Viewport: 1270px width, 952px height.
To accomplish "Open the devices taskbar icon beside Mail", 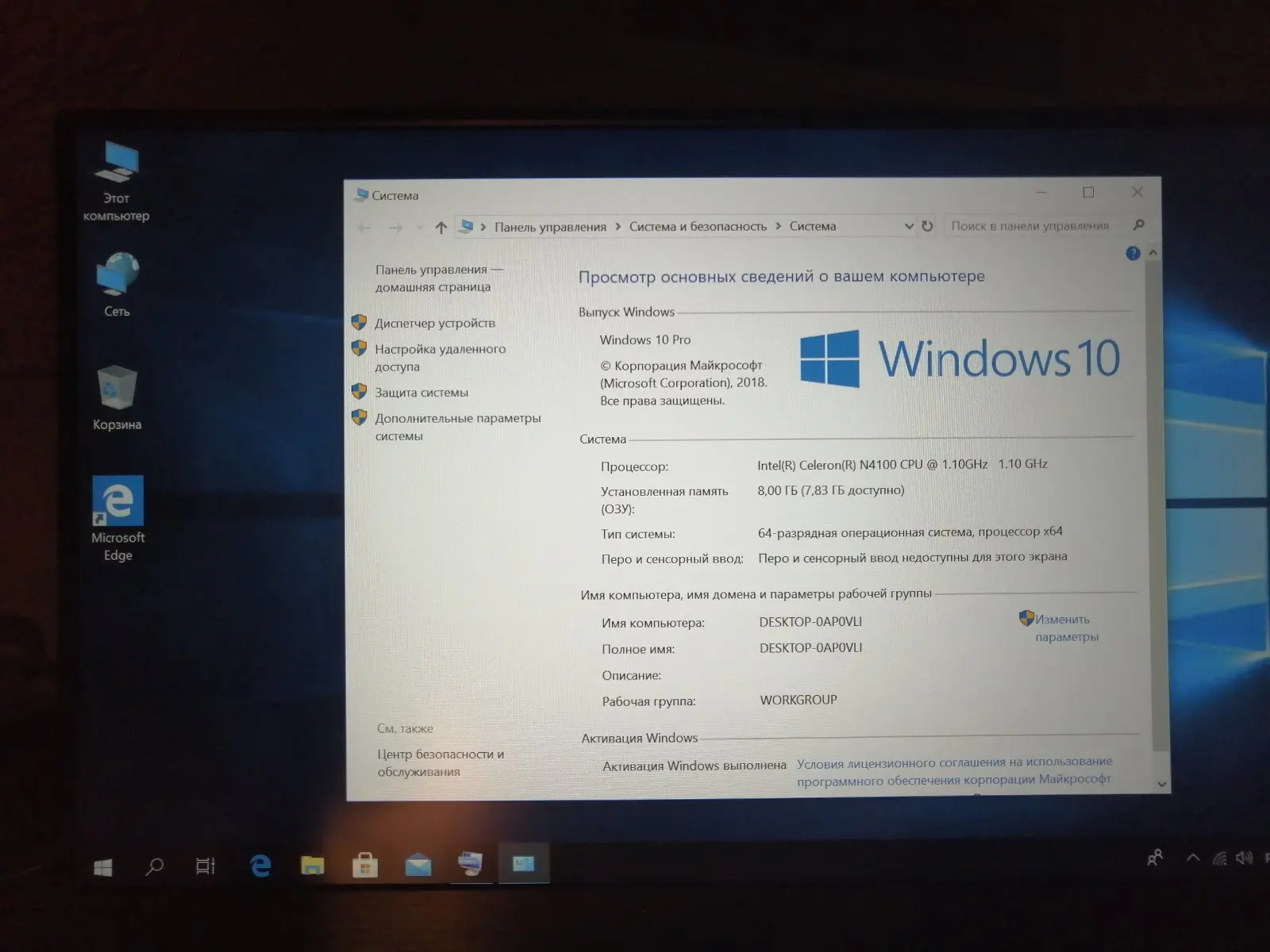I will pyautogui.click(x=470, y=864).
